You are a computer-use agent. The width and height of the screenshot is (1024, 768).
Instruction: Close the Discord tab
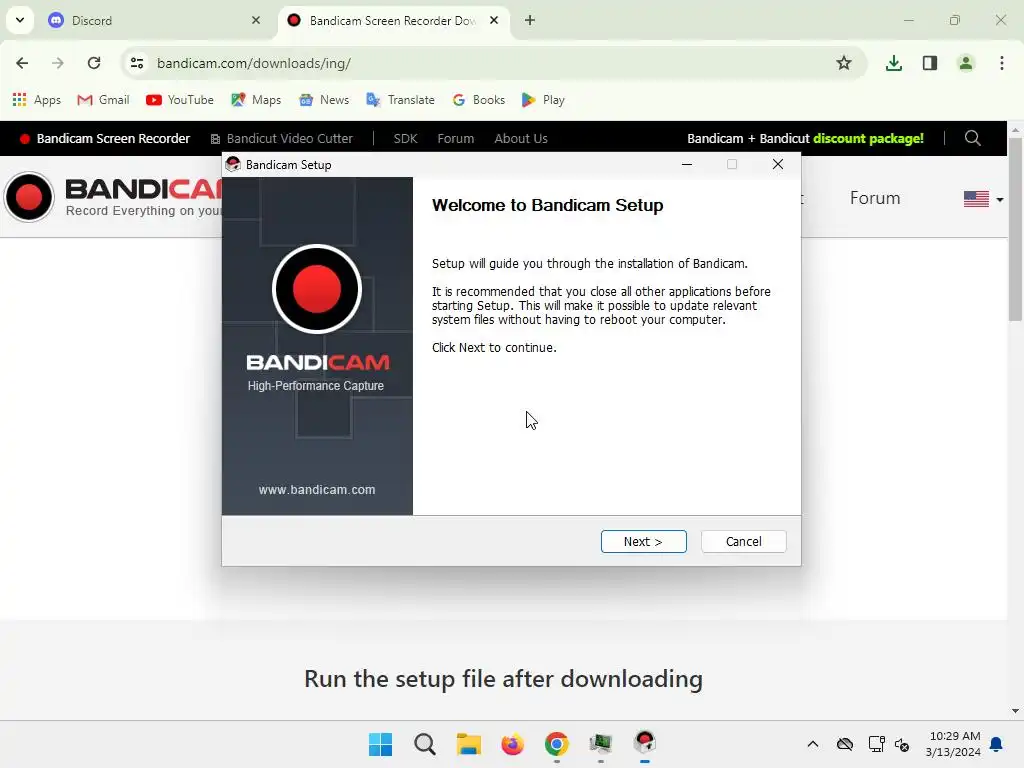coord(255,20)
